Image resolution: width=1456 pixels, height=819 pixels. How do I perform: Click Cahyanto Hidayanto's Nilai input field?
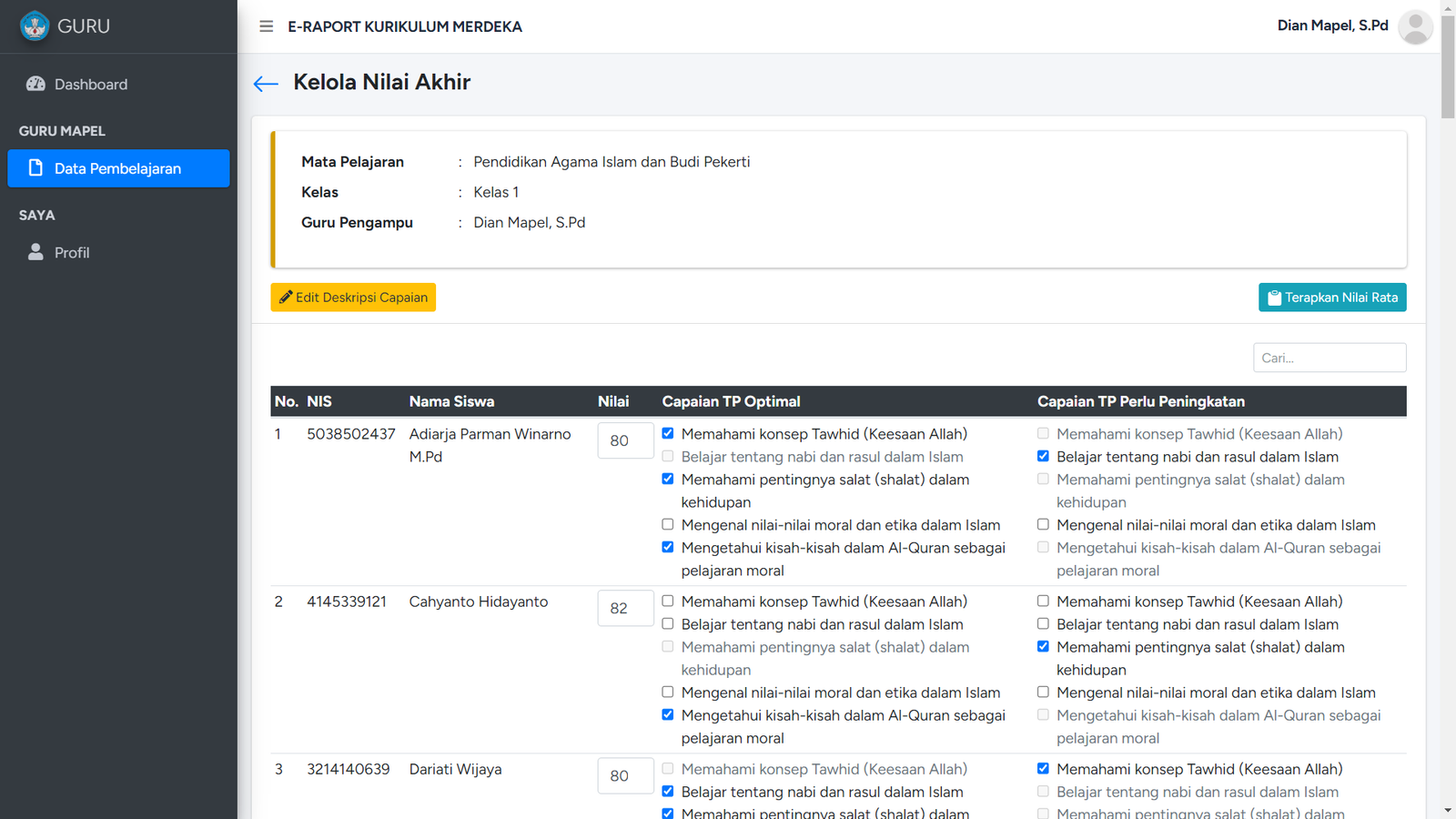pos(625,608)
